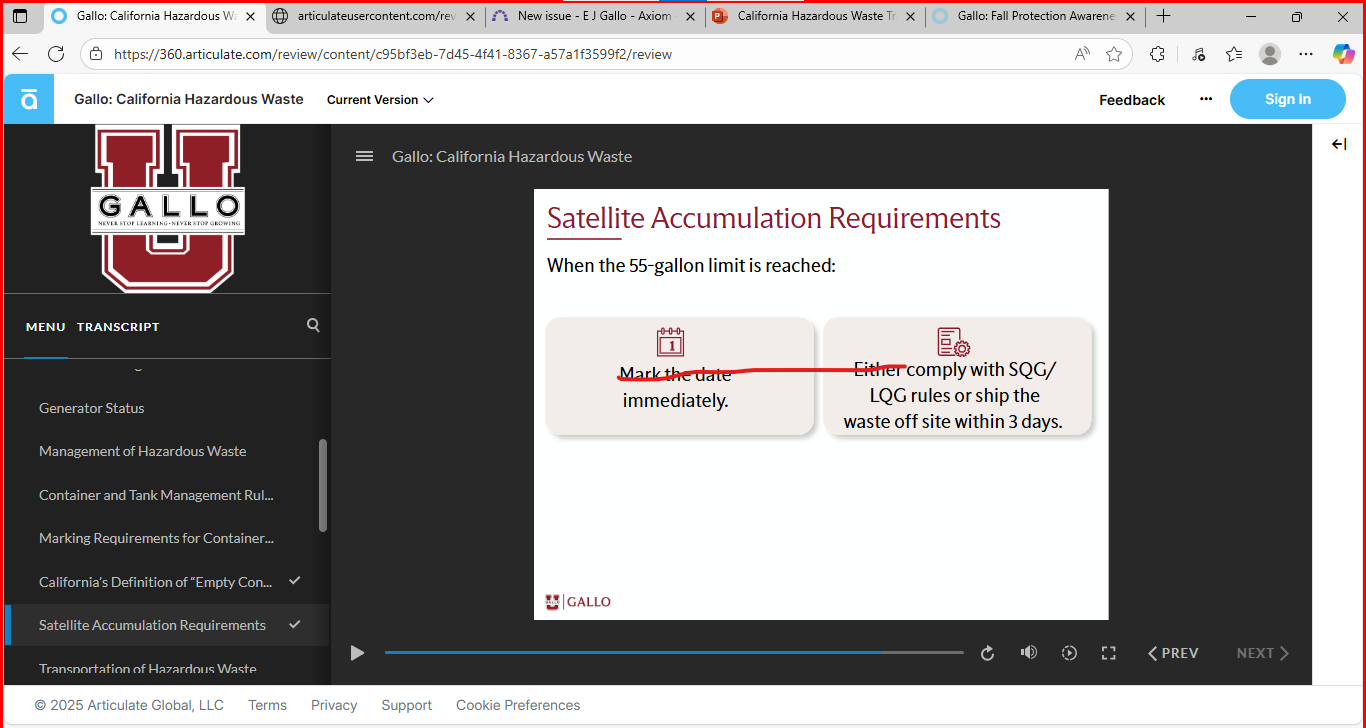Mute audio using the volume icon
This screenshot has width=1366, height=728.
(1028, 653)
